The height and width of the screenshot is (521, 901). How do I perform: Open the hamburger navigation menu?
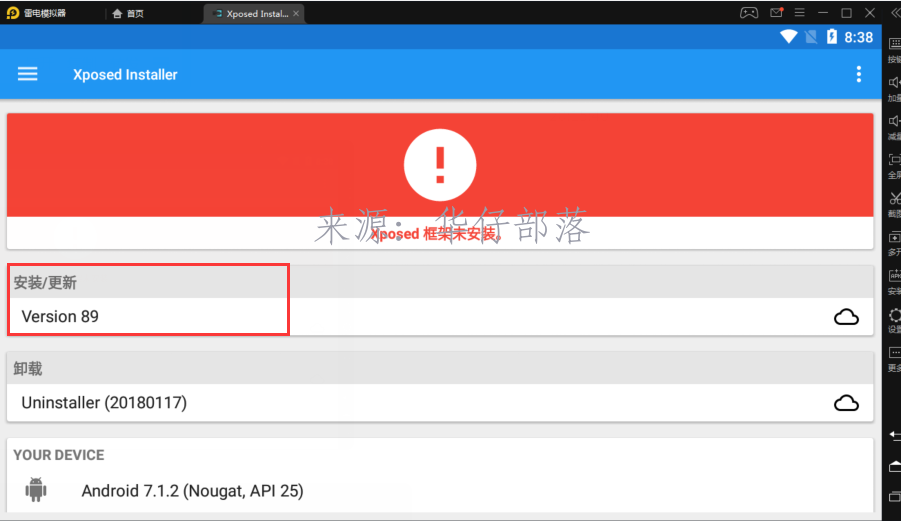28,74
